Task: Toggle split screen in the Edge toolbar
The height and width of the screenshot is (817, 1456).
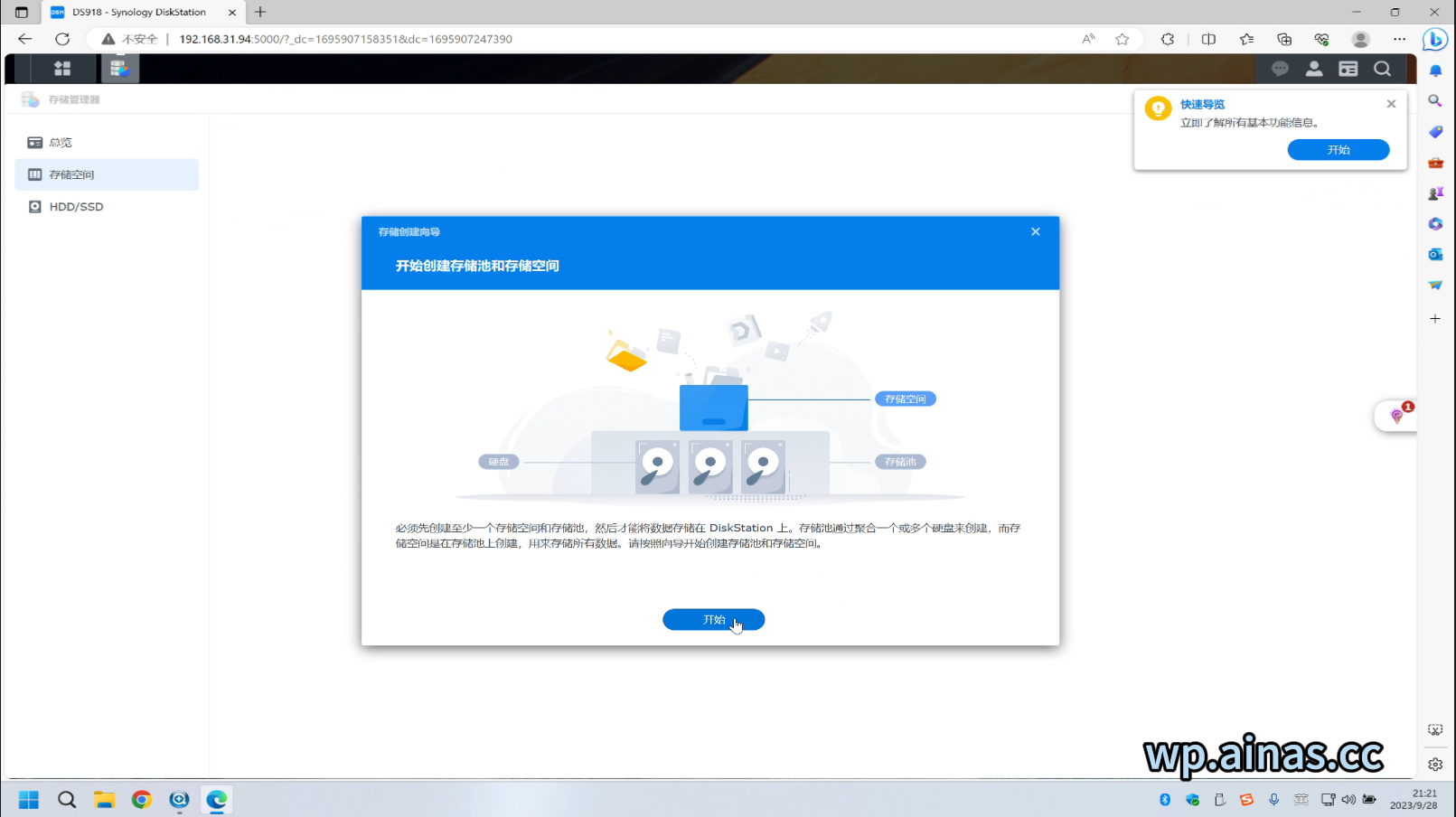Action: pyautogui.click(x=1208, y=39)
